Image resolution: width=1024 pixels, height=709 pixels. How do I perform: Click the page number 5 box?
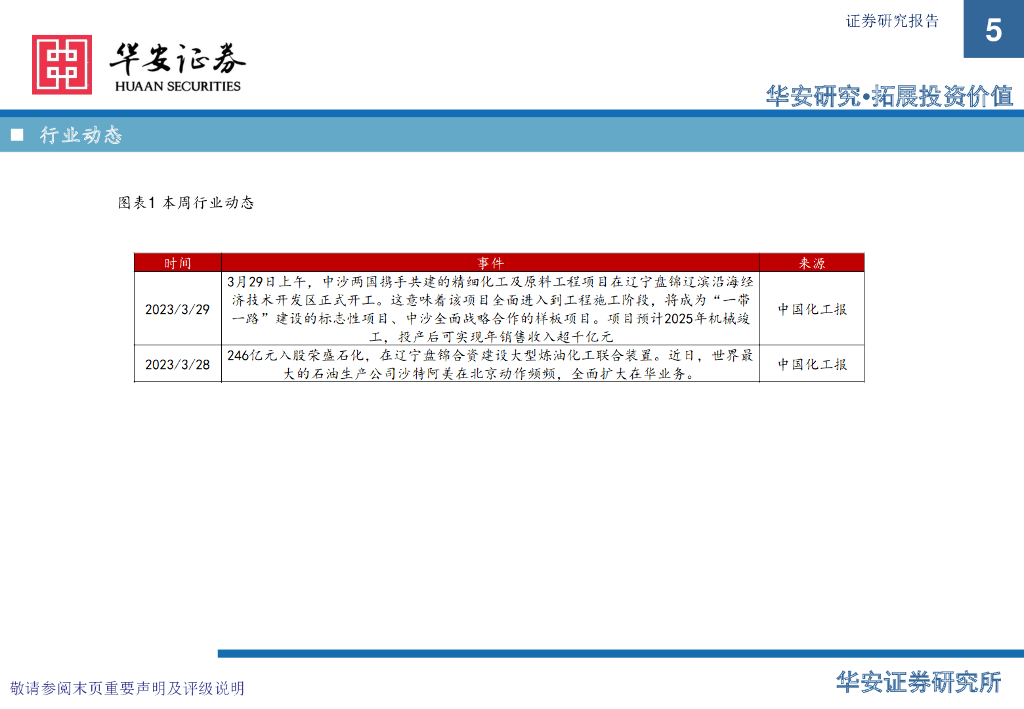[x=993, y=29]
